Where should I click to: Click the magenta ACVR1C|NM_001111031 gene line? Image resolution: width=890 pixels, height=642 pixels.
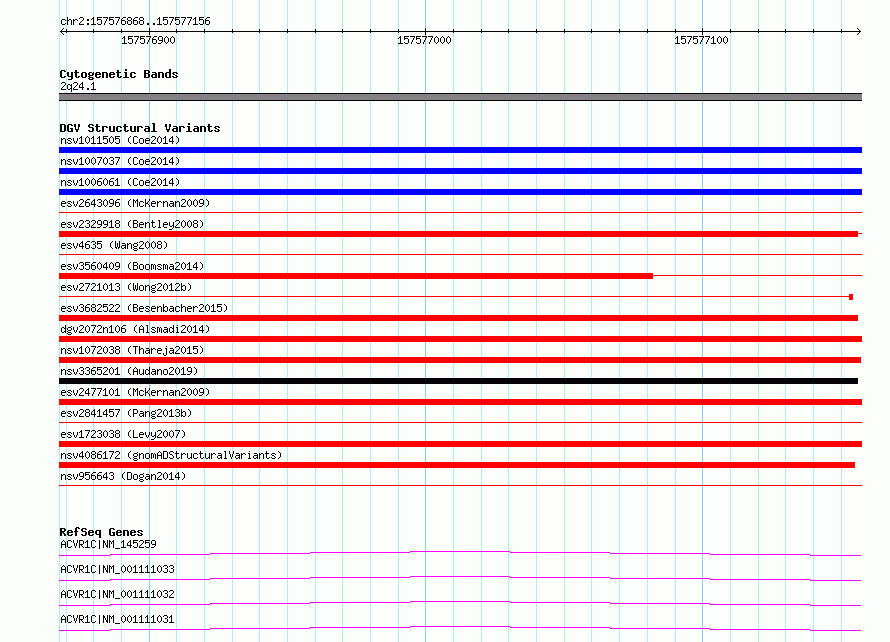pyautogui.click(x=460, y=628)
